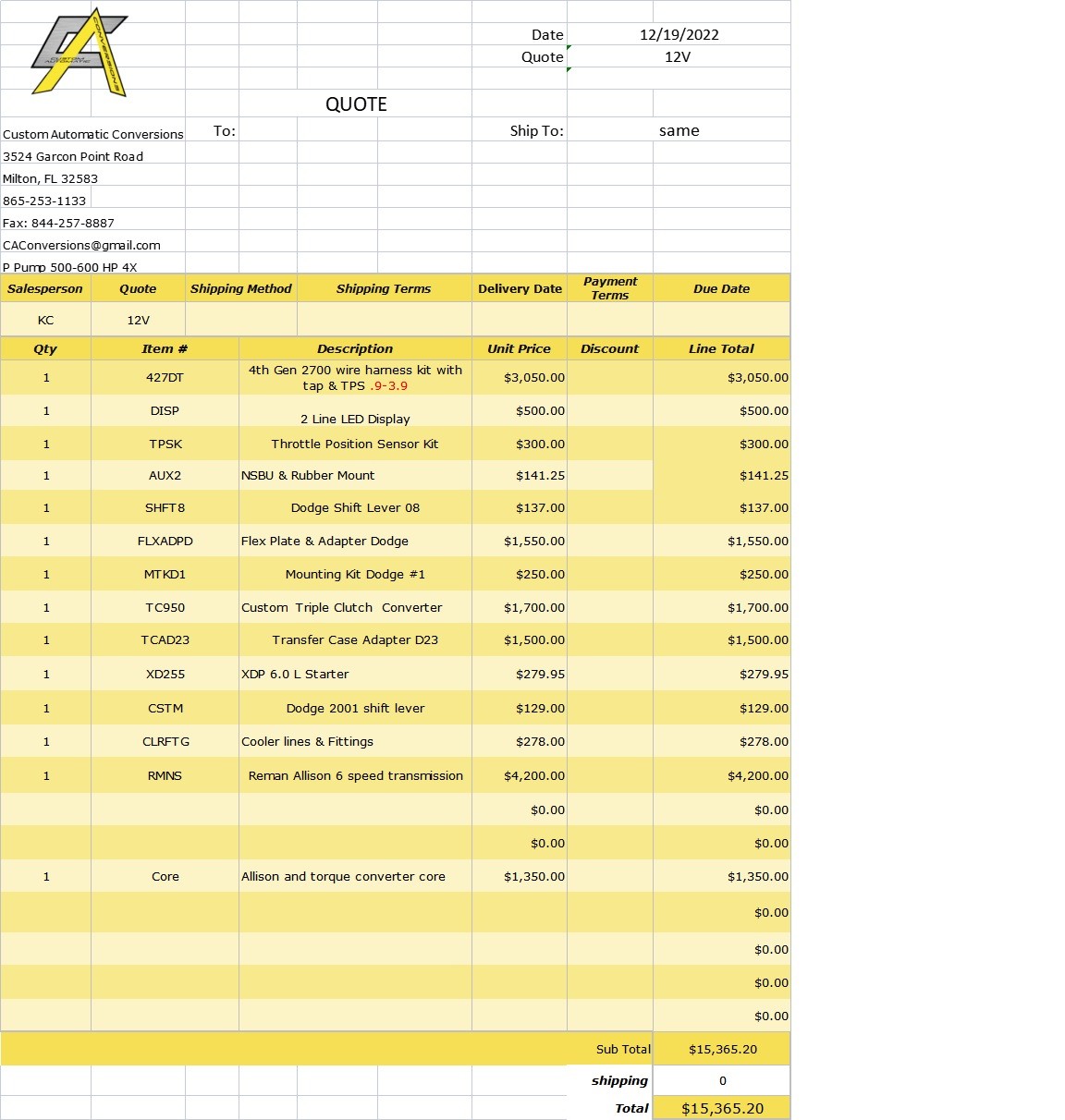Viewport: 1065px width, 1120px height.
Task: Select item number CLRFTG
Action: tap(165, 741)
